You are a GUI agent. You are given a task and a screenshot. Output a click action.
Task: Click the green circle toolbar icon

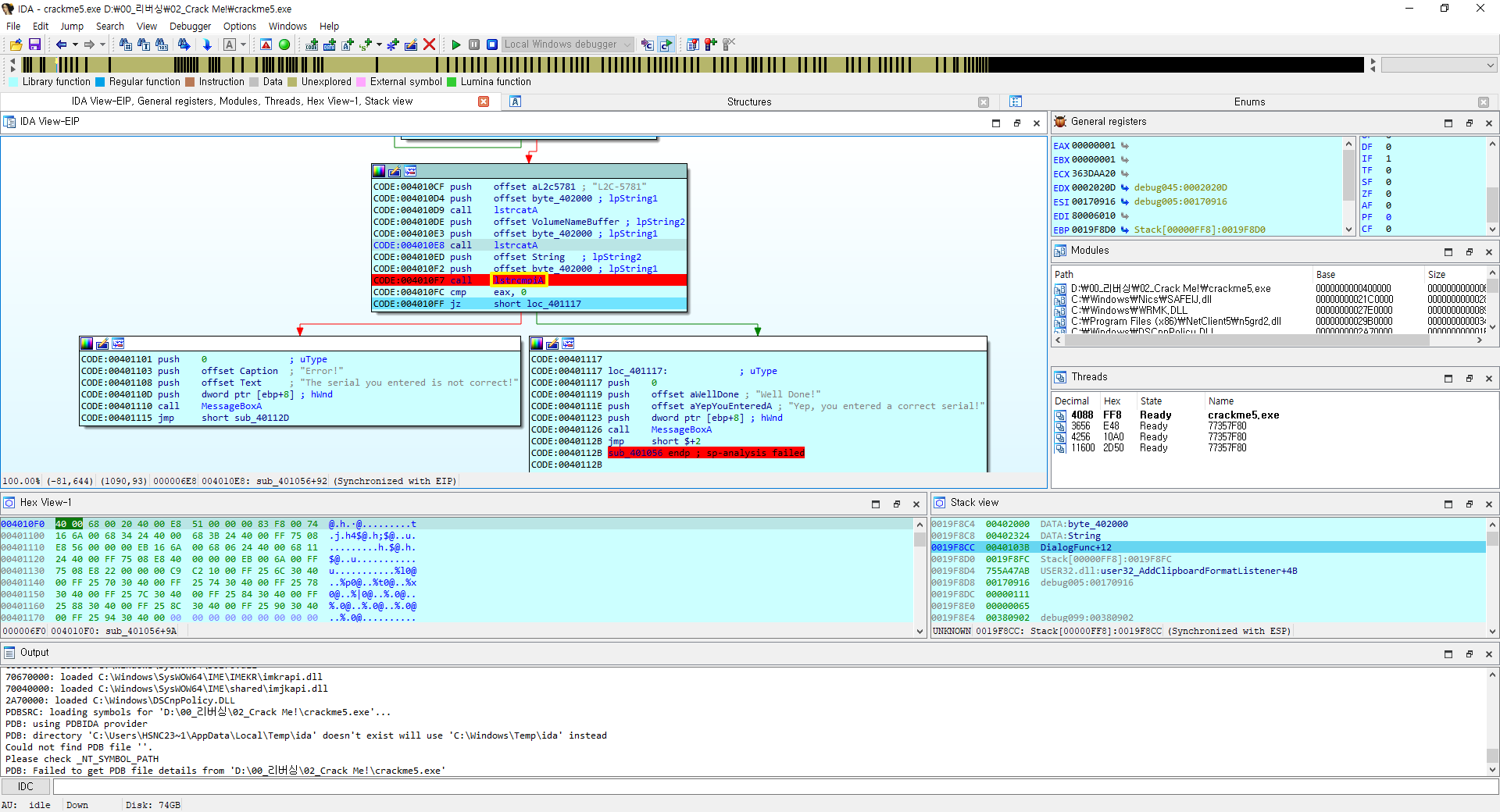284,45
